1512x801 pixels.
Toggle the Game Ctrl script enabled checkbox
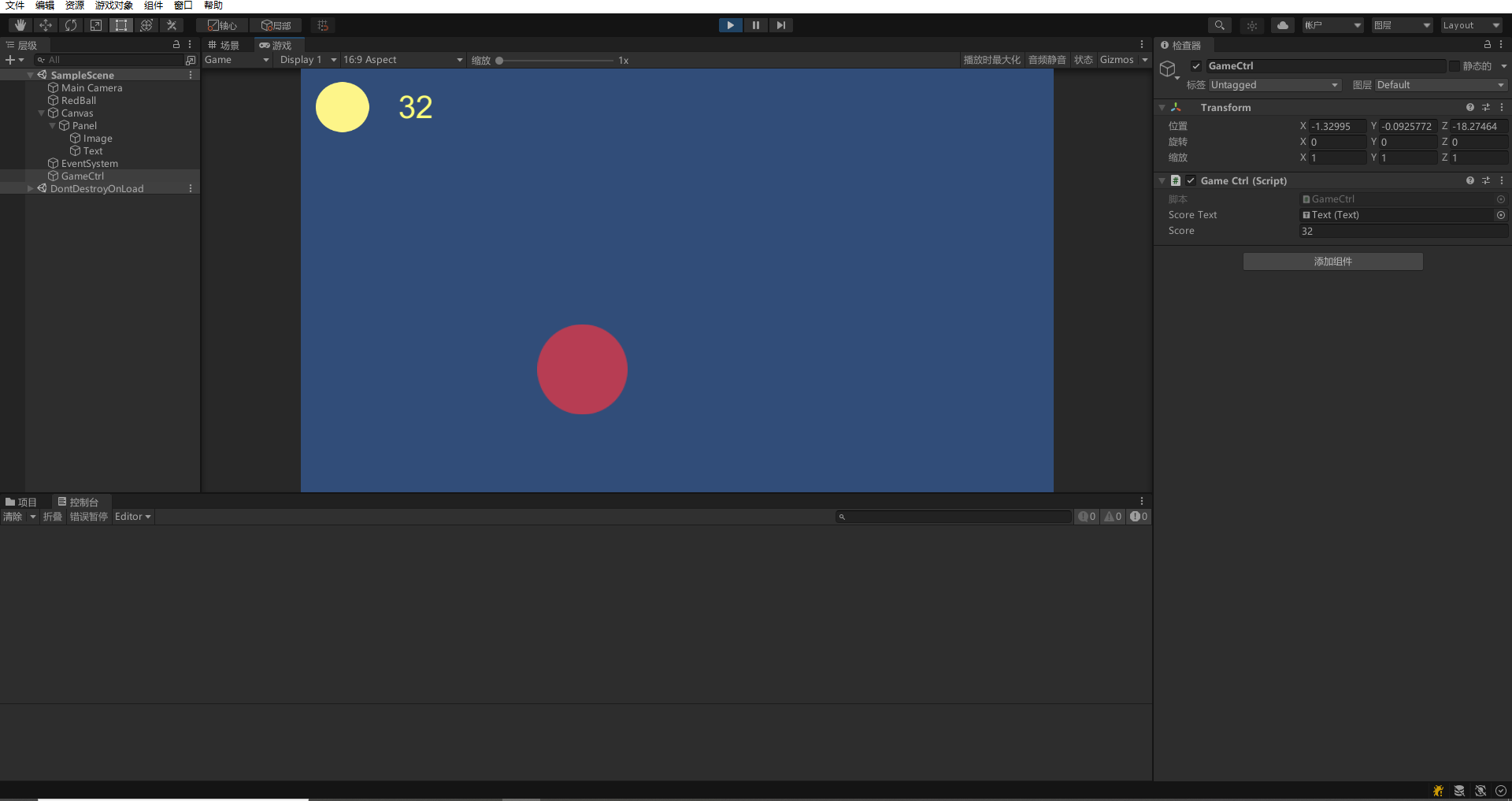pos(1191,180)
